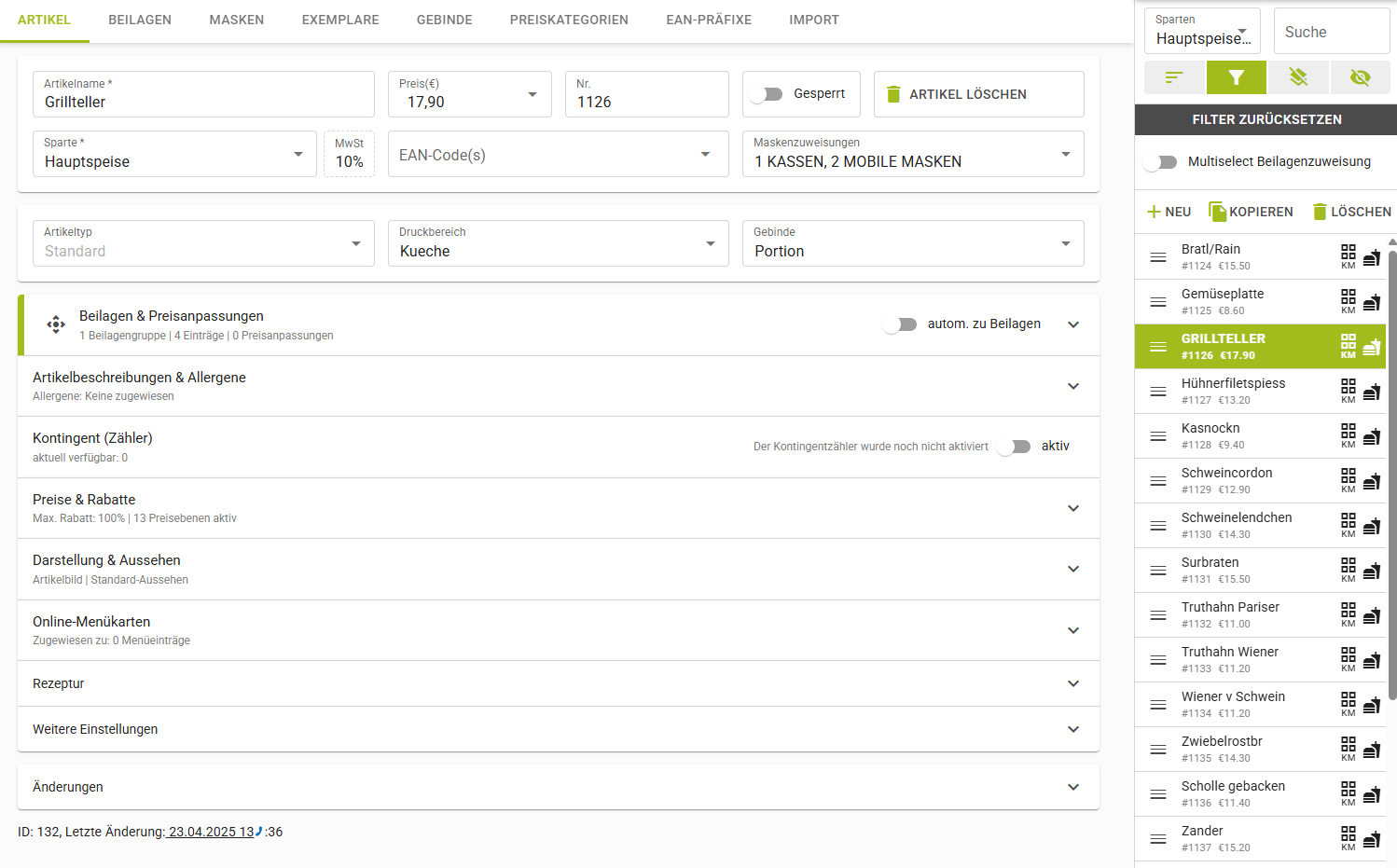The width and height of the screenshot is (1397, 868).
Task: Click Kopieren to duplicate the article
Action: click(1251, 212)
